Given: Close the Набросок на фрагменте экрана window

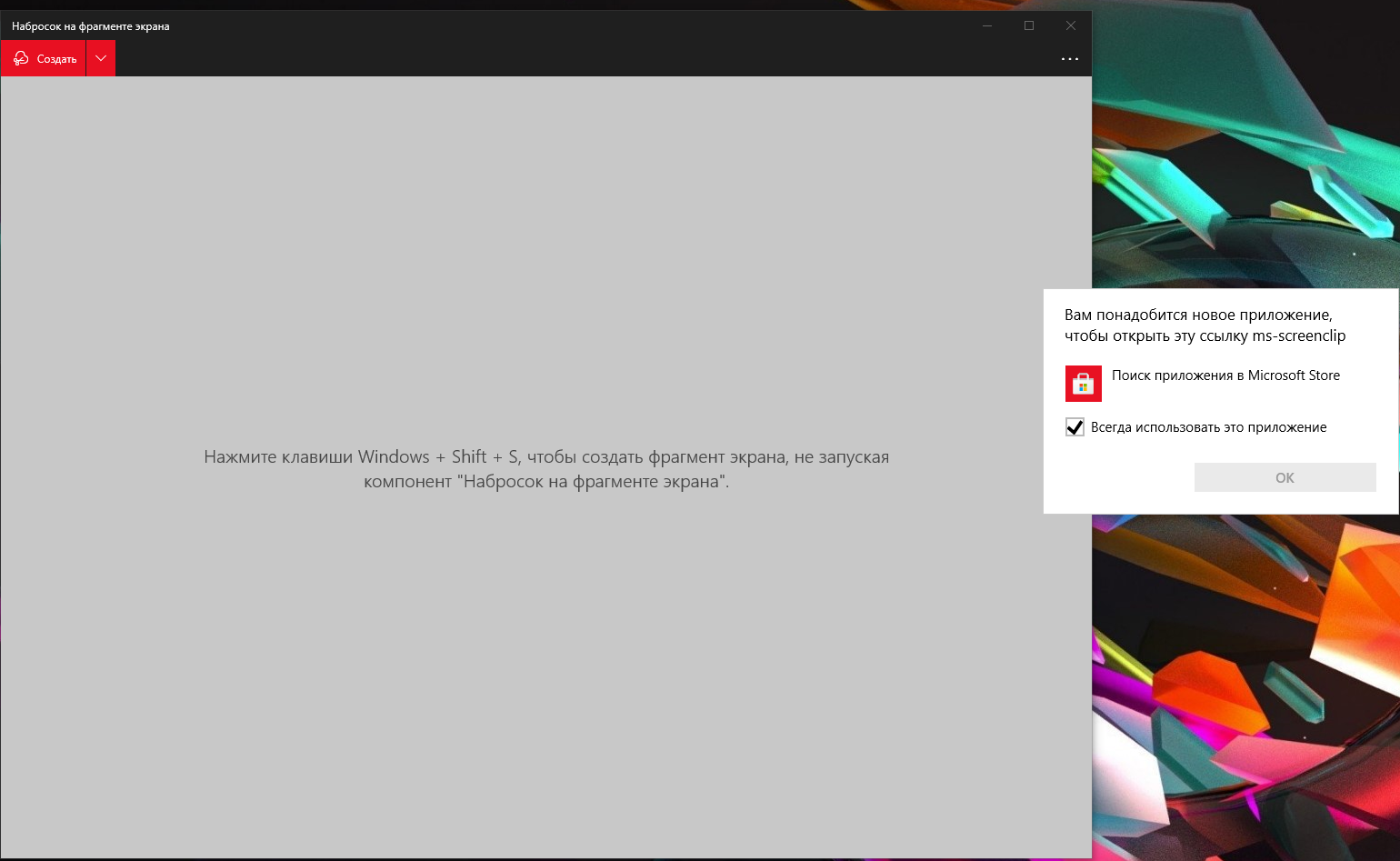Looking at the screenshot, I should pyautogui.click(x=1071, y=25).
